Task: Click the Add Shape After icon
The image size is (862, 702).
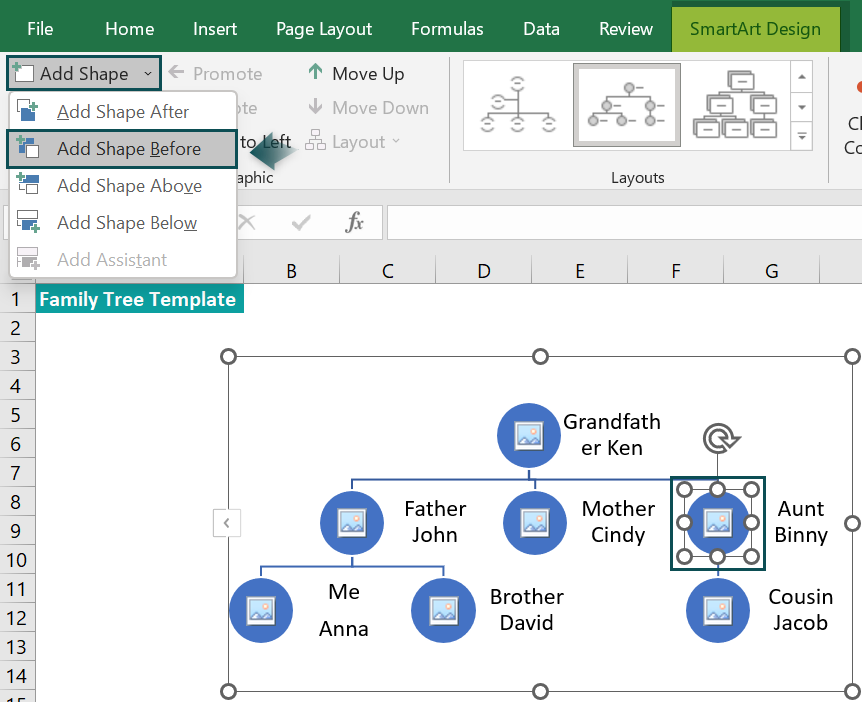Action: point(27,110)
